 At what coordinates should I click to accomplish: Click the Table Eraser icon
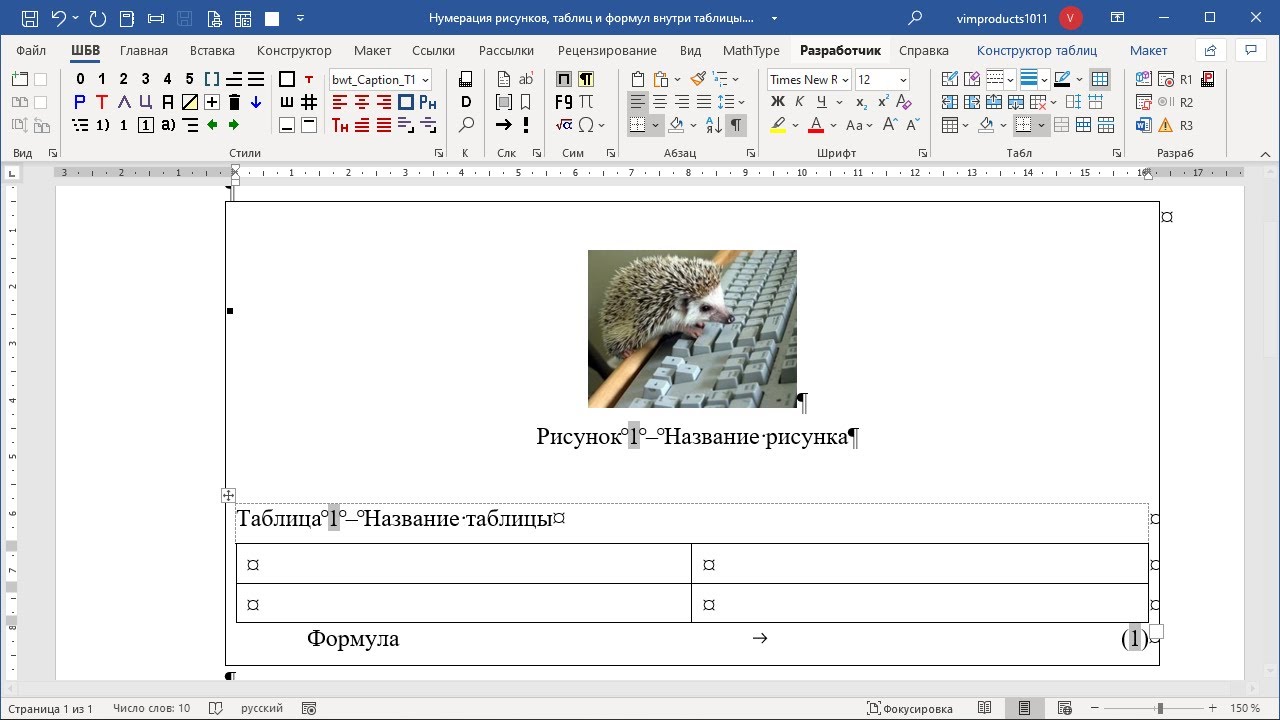coord(971,79)
